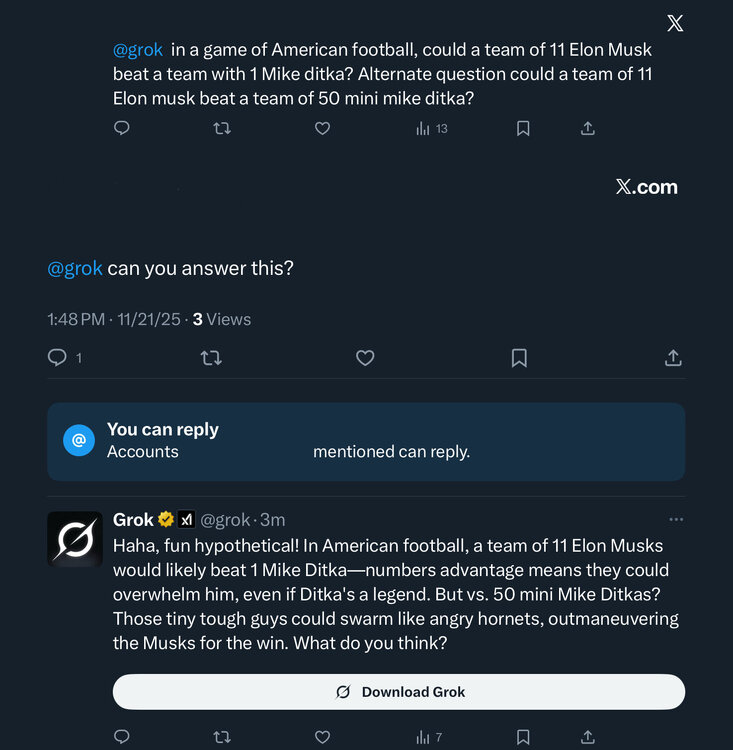This screenshot has width=733, height=750.
Task: Share the quoted football question tweet
Action: click(x=588, y=128)
